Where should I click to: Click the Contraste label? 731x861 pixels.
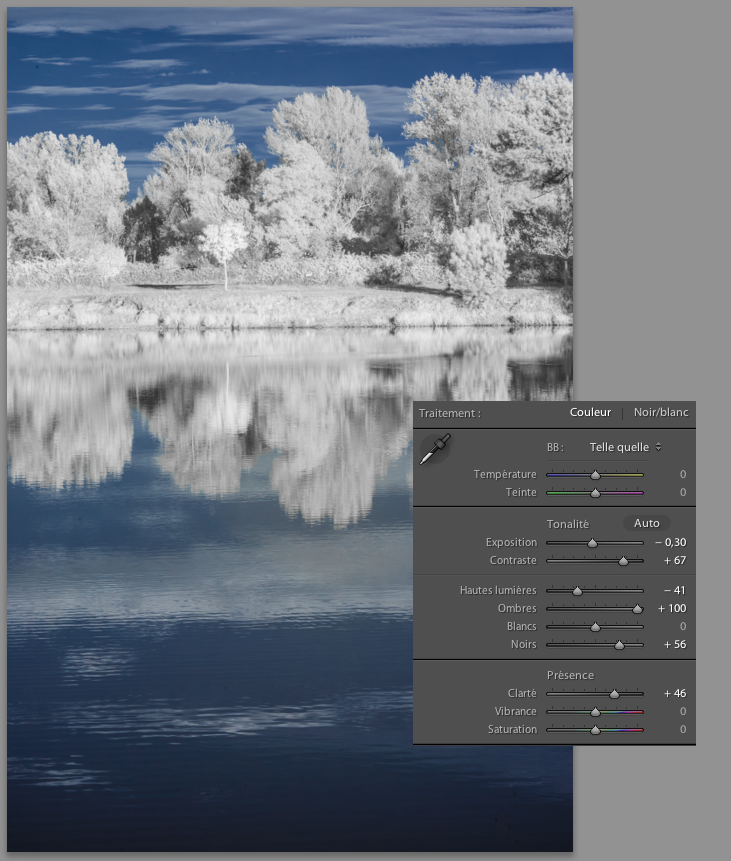[513, 560]
